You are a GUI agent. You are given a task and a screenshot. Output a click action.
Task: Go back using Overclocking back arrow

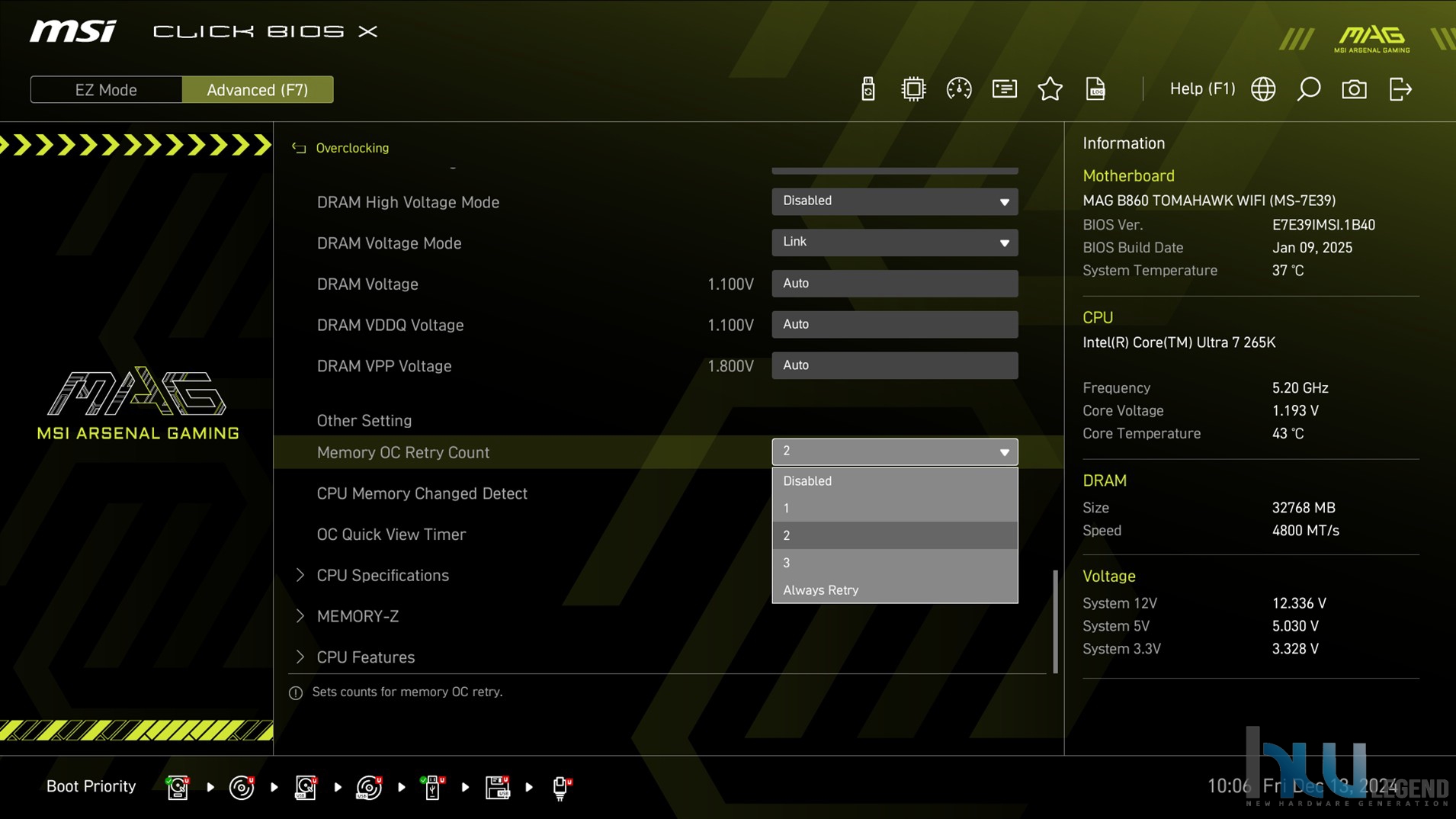(298, 148)
